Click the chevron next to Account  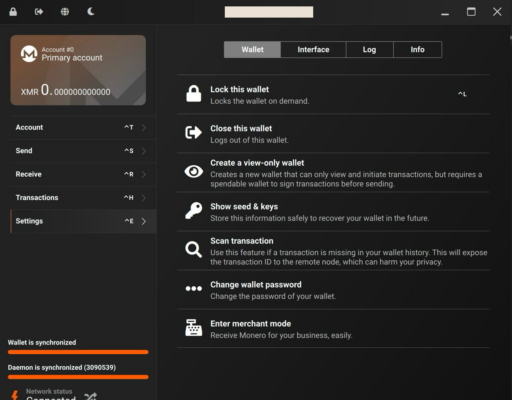pos(144,127)
